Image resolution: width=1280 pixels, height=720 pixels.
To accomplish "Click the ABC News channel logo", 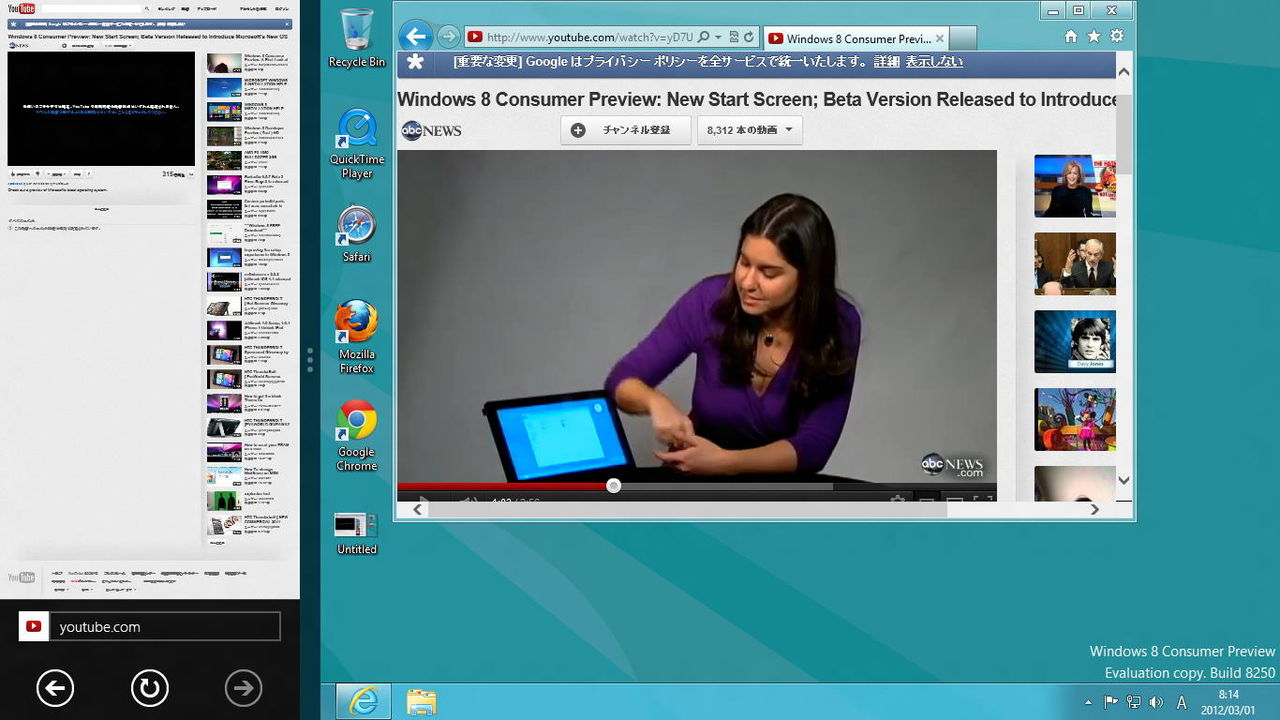I will [431, 130].
